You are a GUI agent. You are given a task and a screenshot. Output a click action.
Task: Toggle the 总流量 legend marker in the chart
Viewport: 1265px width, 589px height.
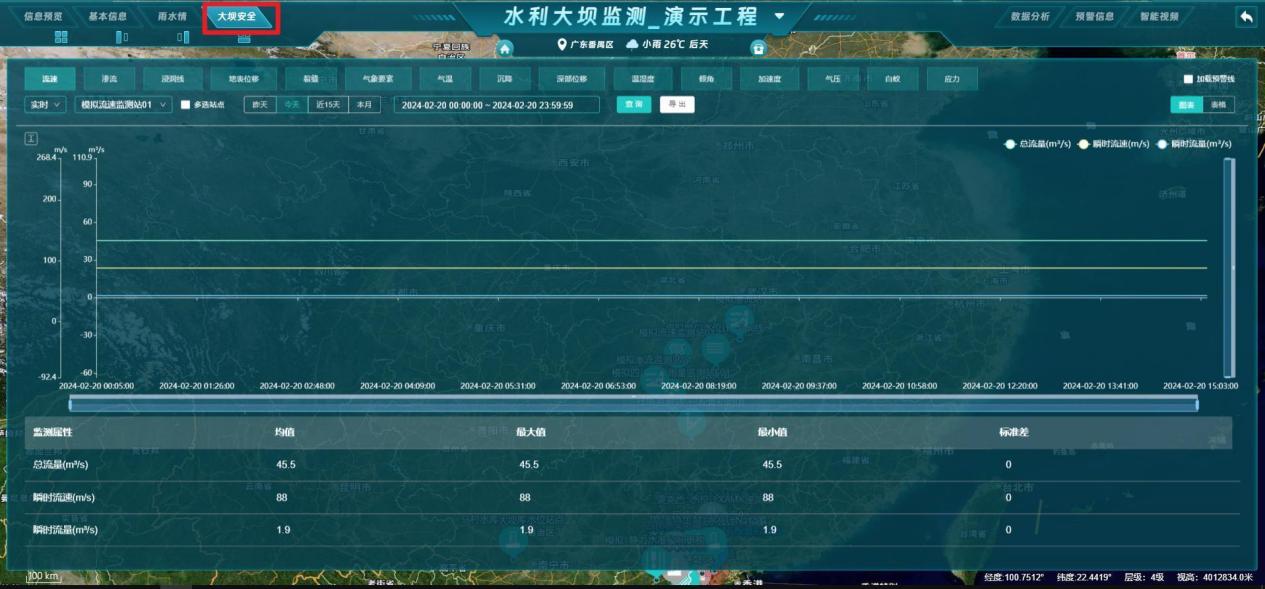pyautogui.click(x=1011, y=144)
